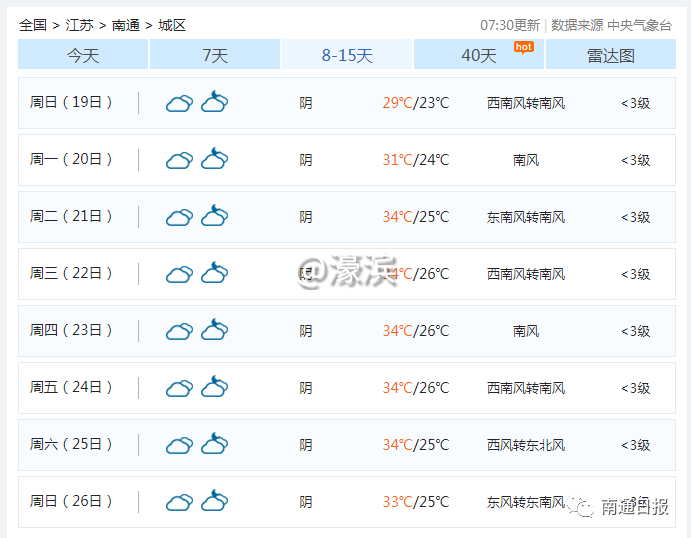Switch to the 今天 tab

pyautogui.click(x=83, y=55)
